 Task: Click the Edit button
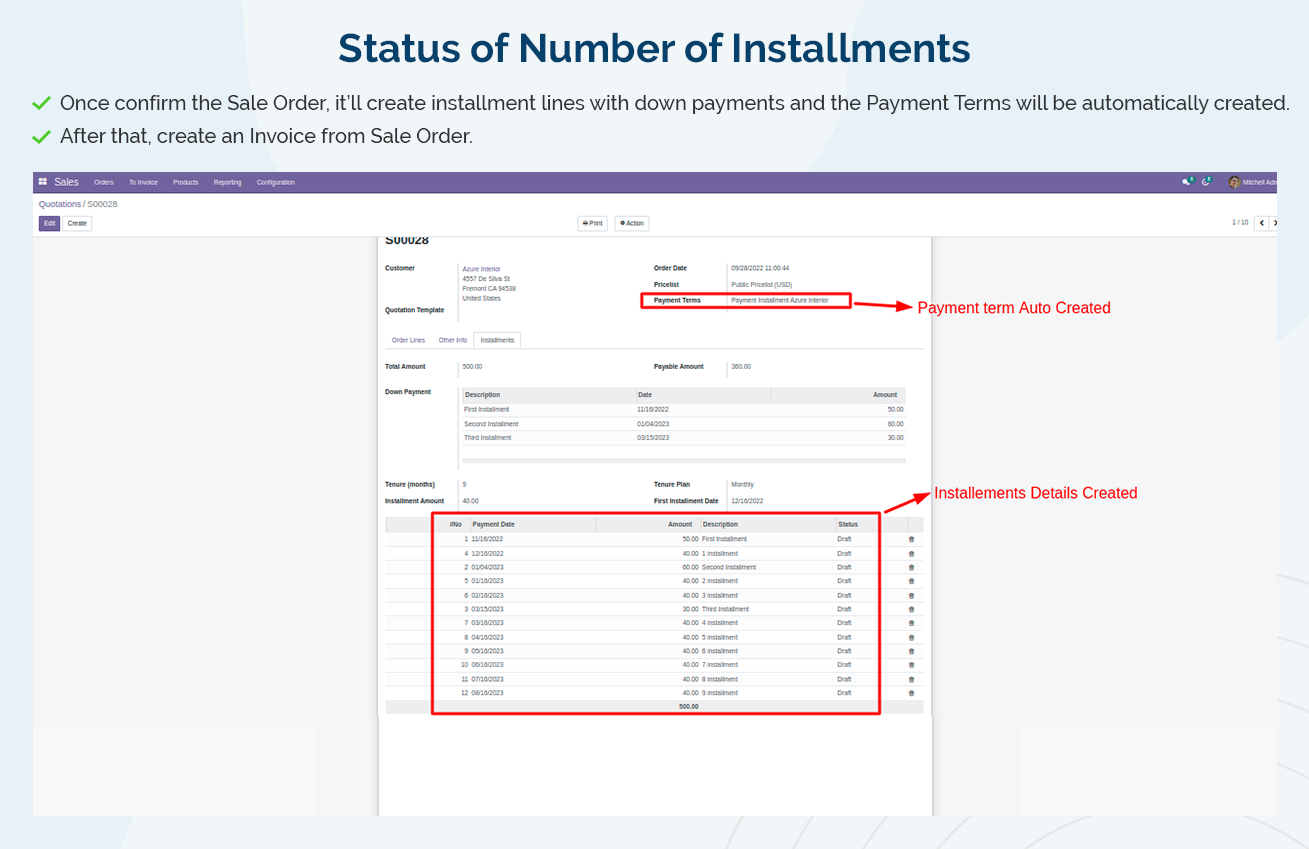tap(49, 223)
